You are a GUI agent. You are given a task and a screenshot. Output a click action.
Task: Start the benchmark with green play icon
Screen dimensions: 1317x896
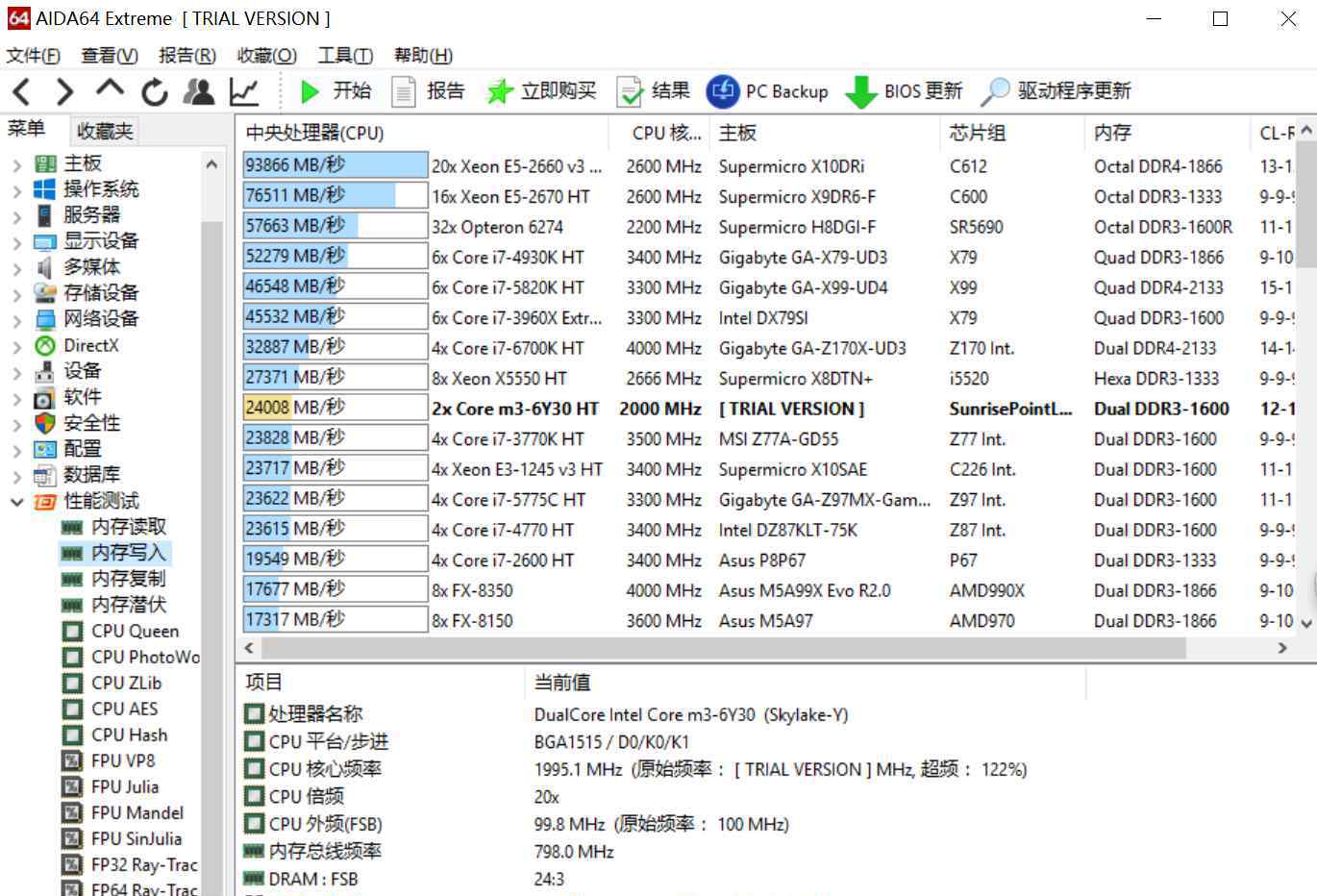pos(310,91)
